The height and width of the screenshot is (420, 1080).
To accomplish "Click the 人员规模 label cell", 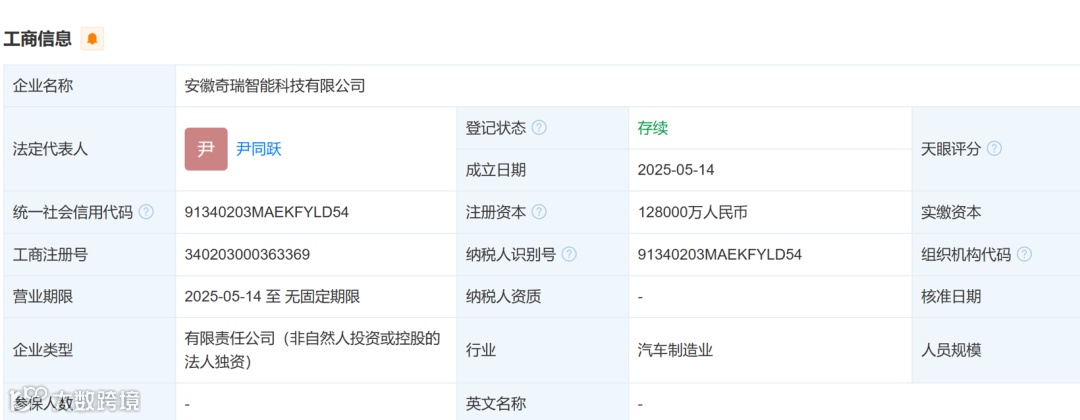I will (996, 350).
